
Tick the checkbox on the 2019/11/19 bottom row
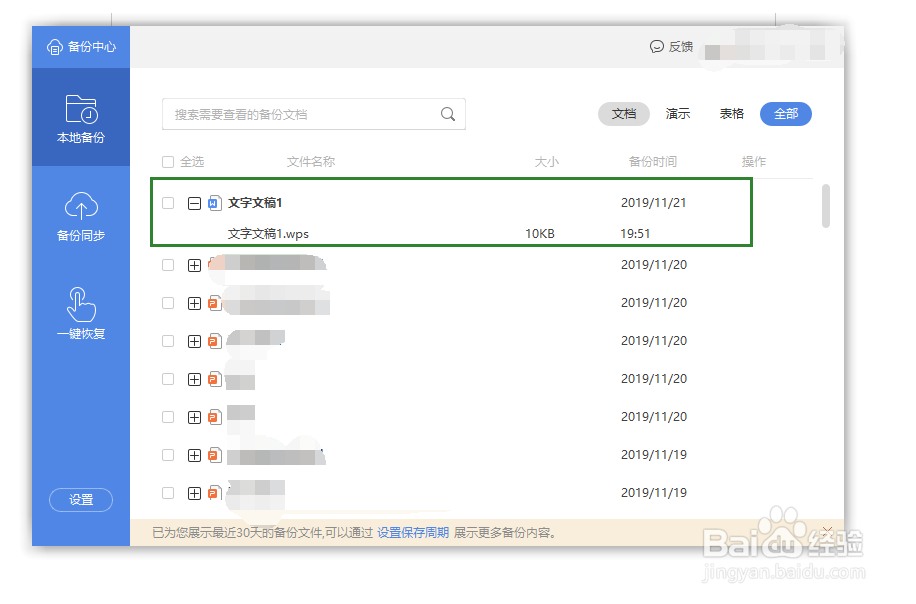168,493
